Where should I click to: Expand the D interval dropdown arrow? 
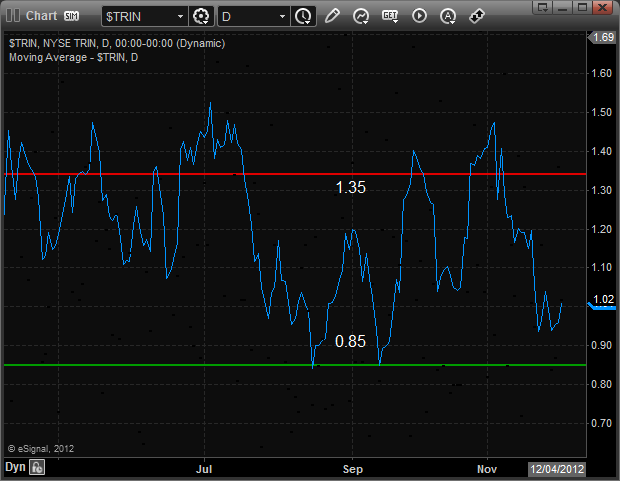click(x=282, y=17)
